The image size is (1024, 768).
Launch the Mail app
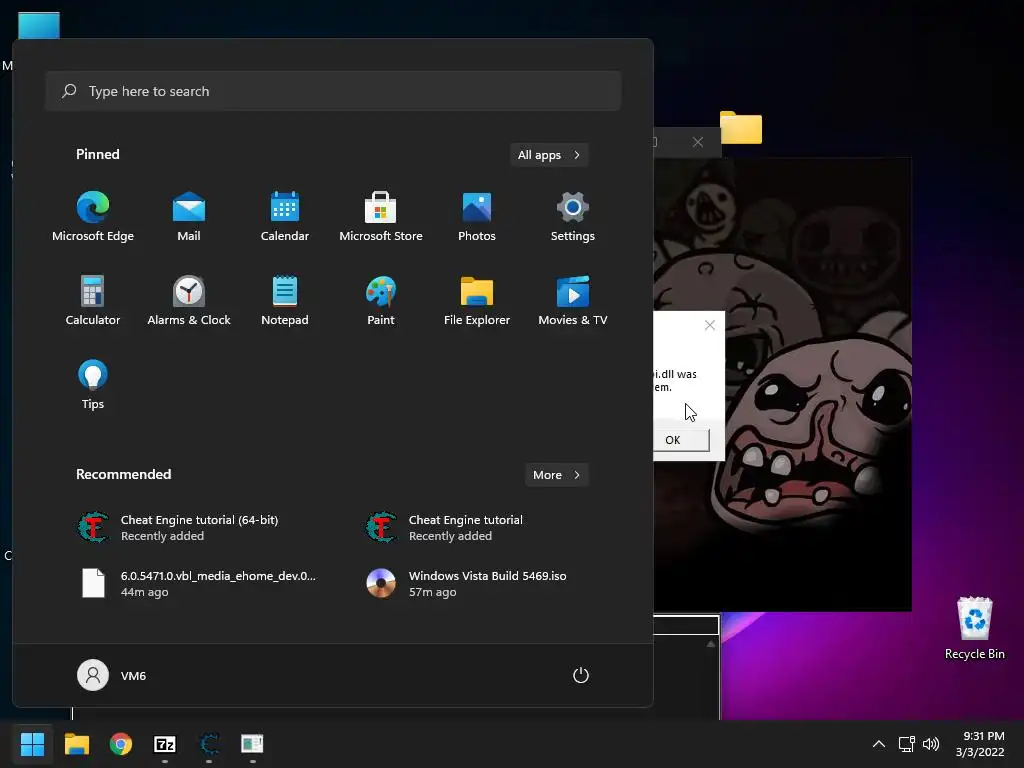tap(189, 217)
